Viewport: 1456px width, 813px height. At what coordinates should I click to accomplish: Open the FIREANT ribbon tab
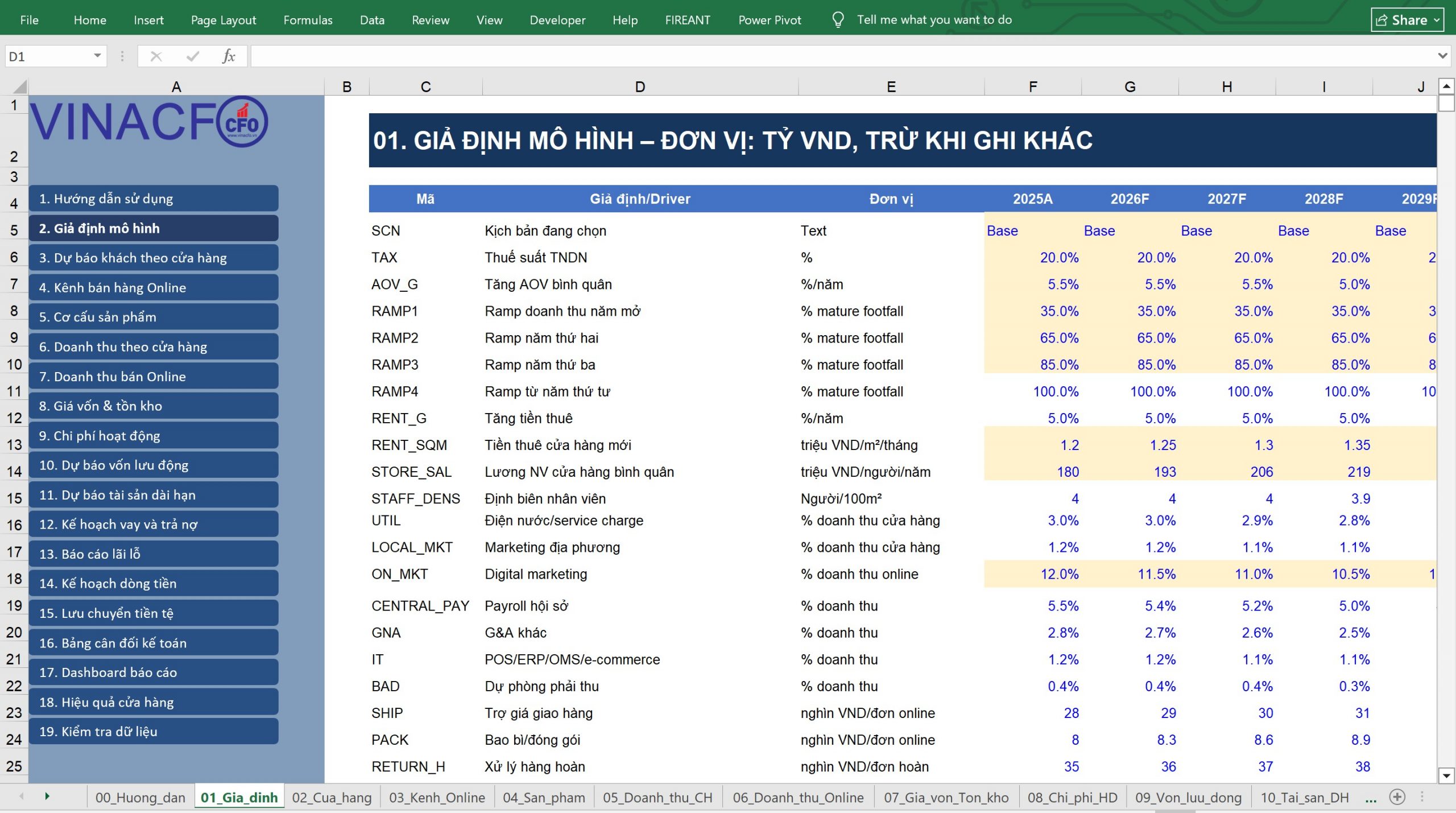(x=688, y=20)
